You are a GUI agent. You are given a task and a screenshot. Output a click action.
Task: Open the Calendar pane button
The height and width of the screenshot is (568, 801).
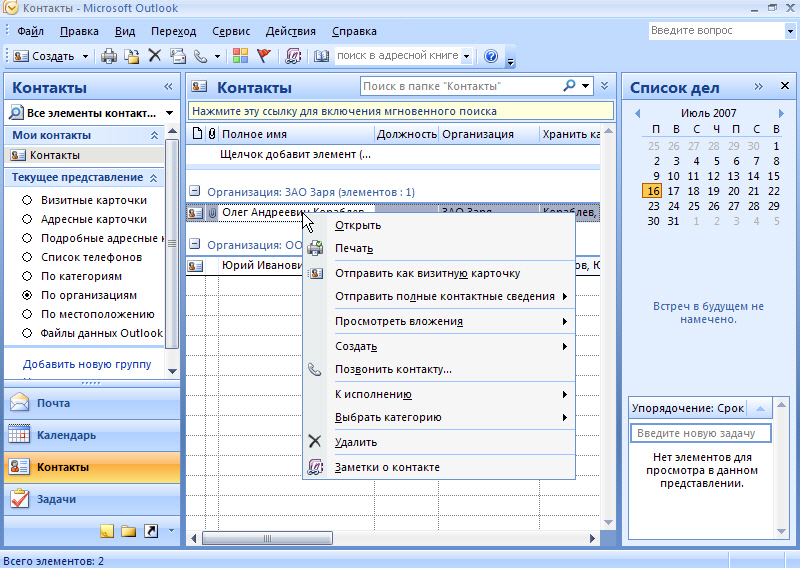pos(92,435)
